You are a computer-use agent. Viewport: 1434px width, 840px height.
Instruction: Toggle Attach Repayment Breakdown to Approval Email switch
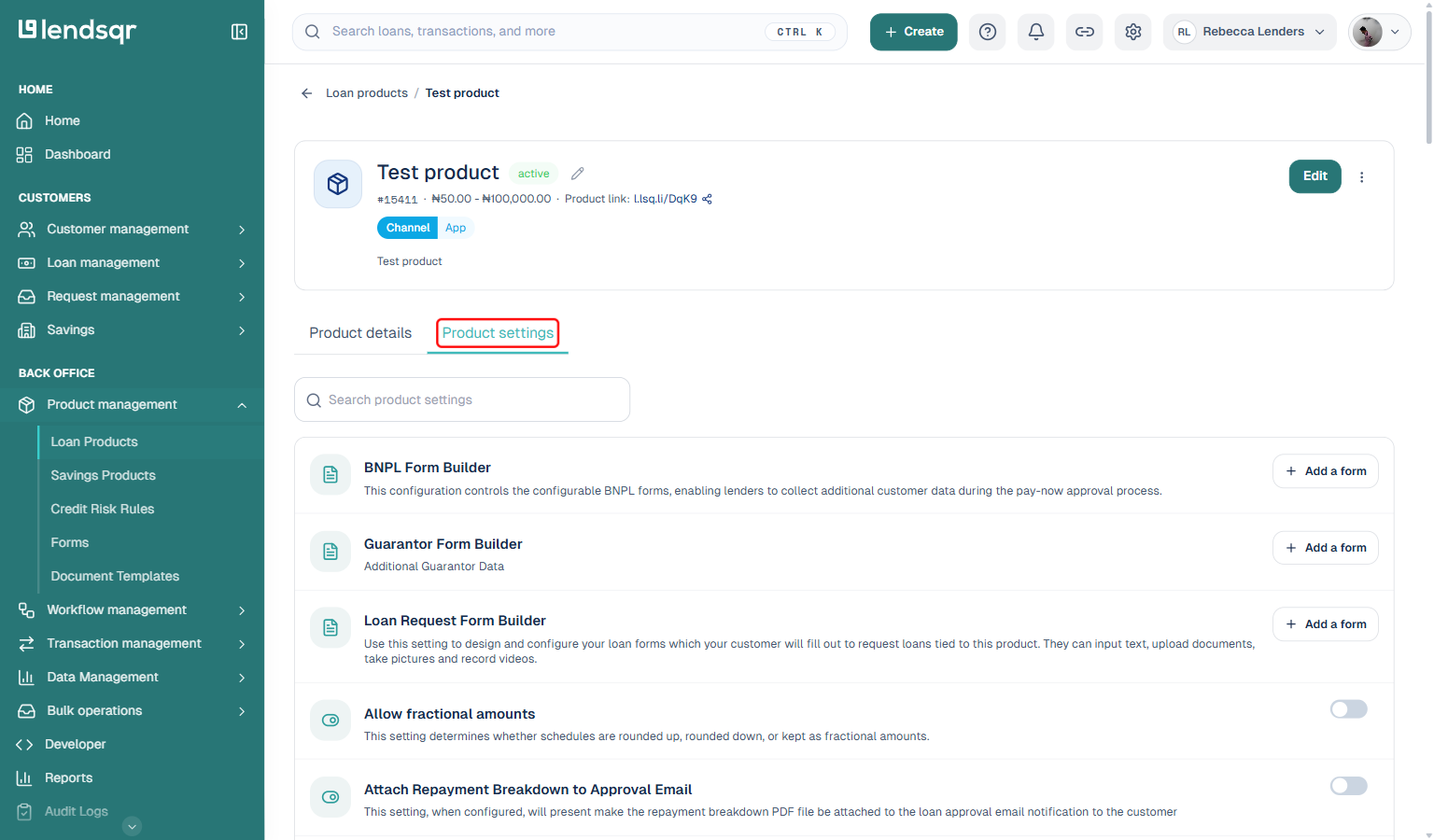point(1349,786)
